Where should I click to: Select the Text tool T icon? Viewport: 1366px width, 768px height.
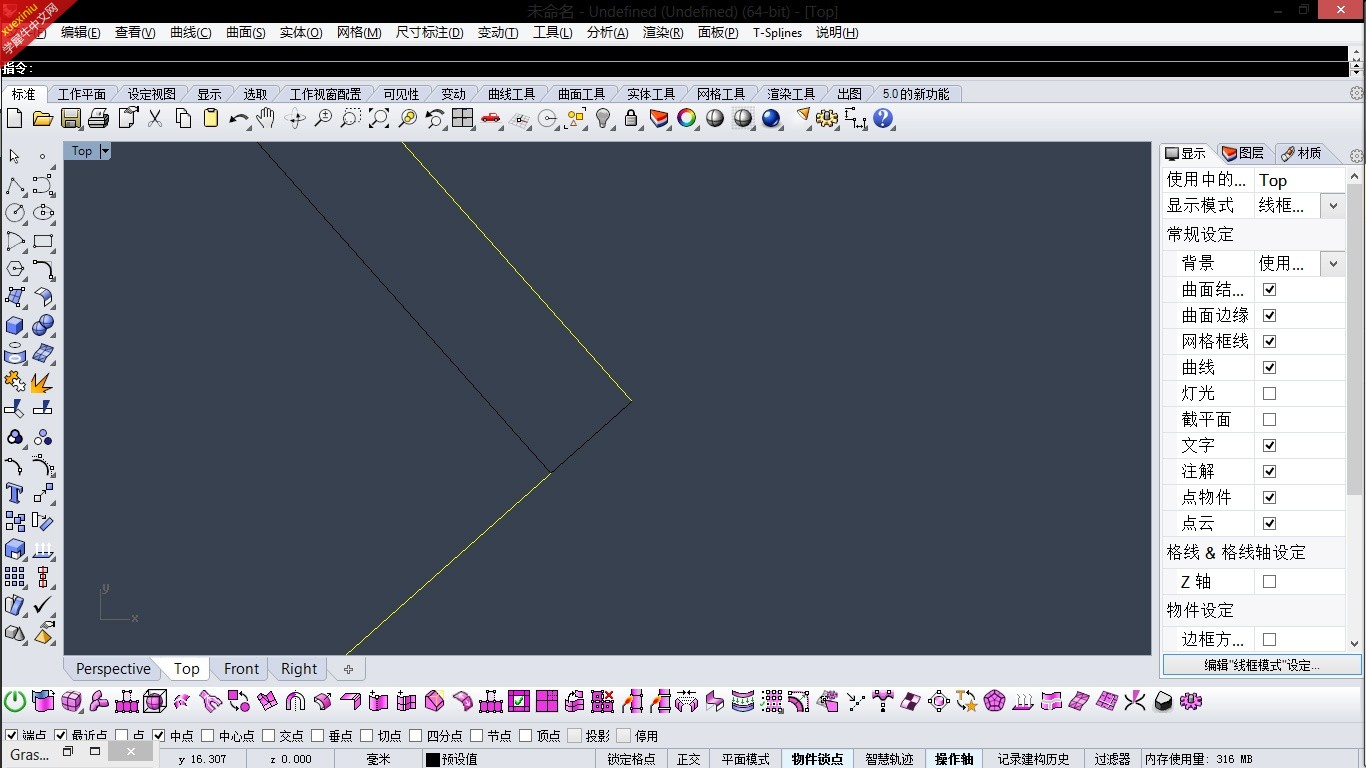click(x=15, y=493)
